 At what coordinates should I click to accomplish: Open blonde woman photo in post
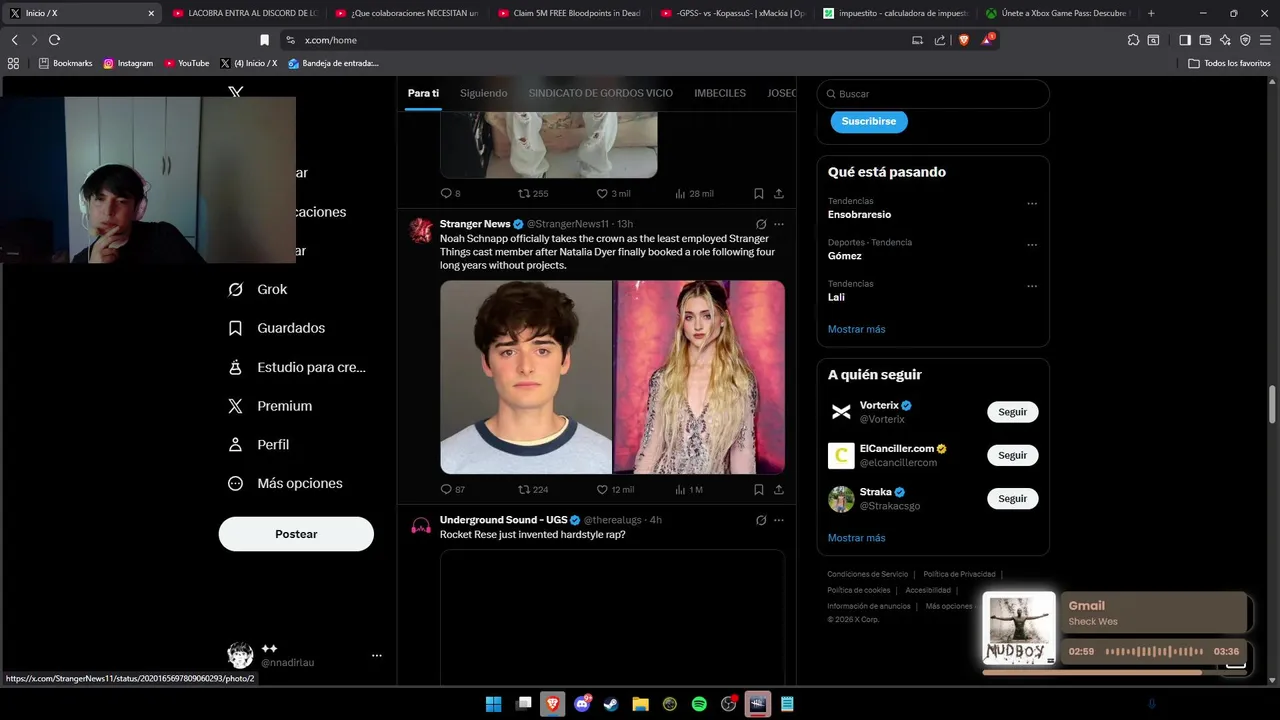700,377
